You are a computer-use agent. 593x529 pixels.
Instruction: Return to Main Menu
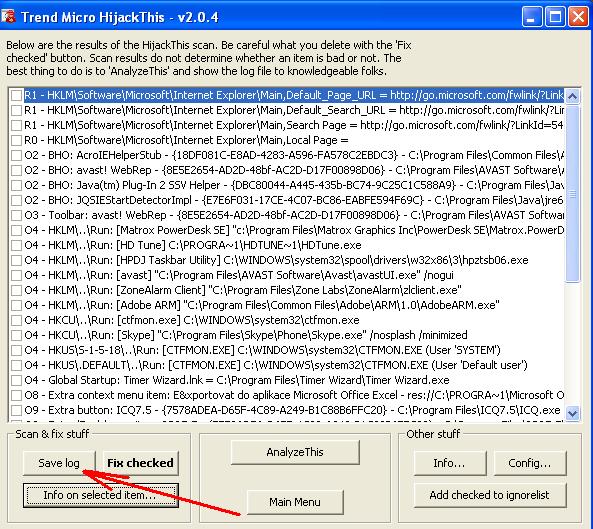(295, 502)
